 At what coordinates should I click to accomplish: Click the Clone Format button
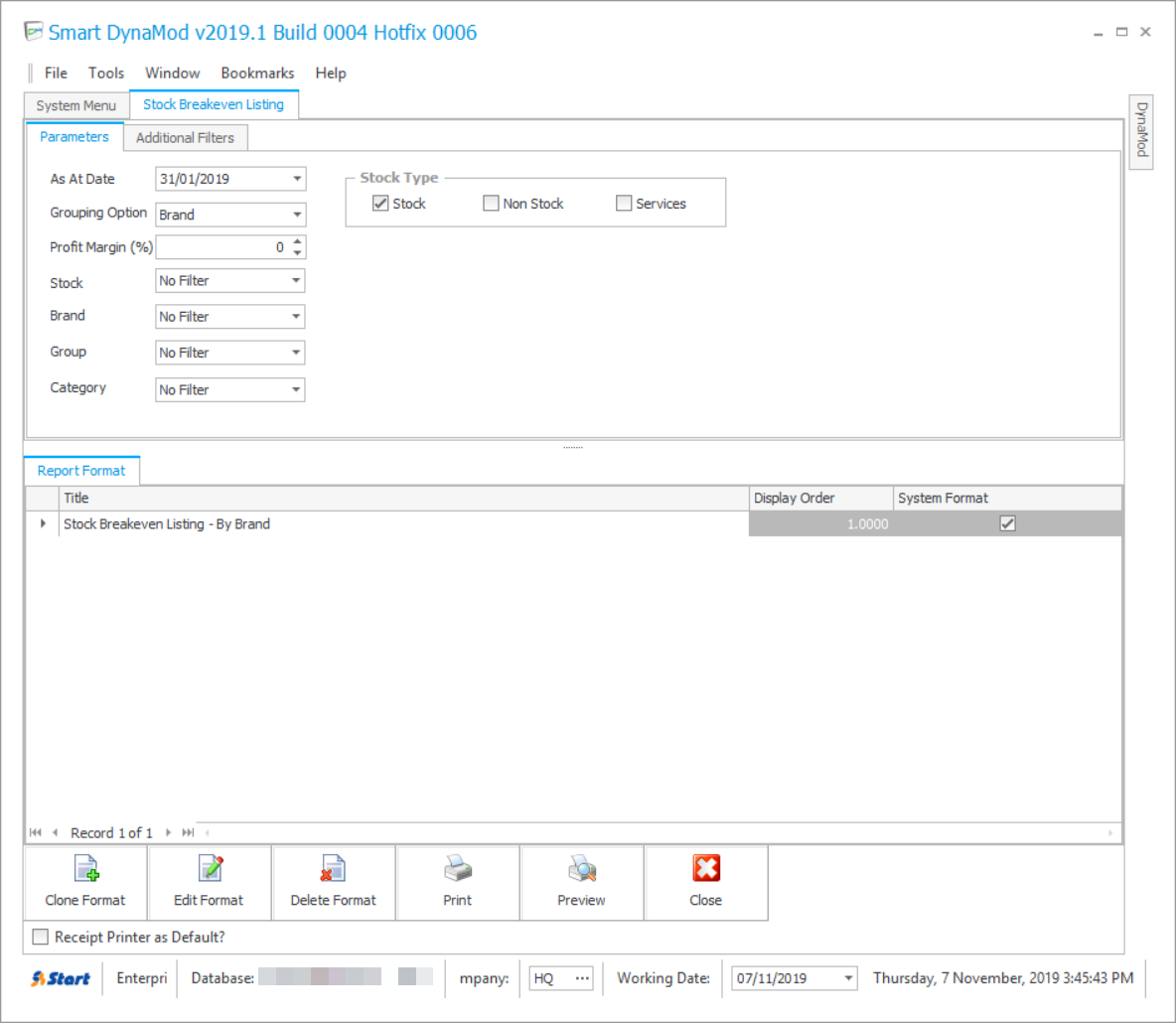tap(85, 883)
